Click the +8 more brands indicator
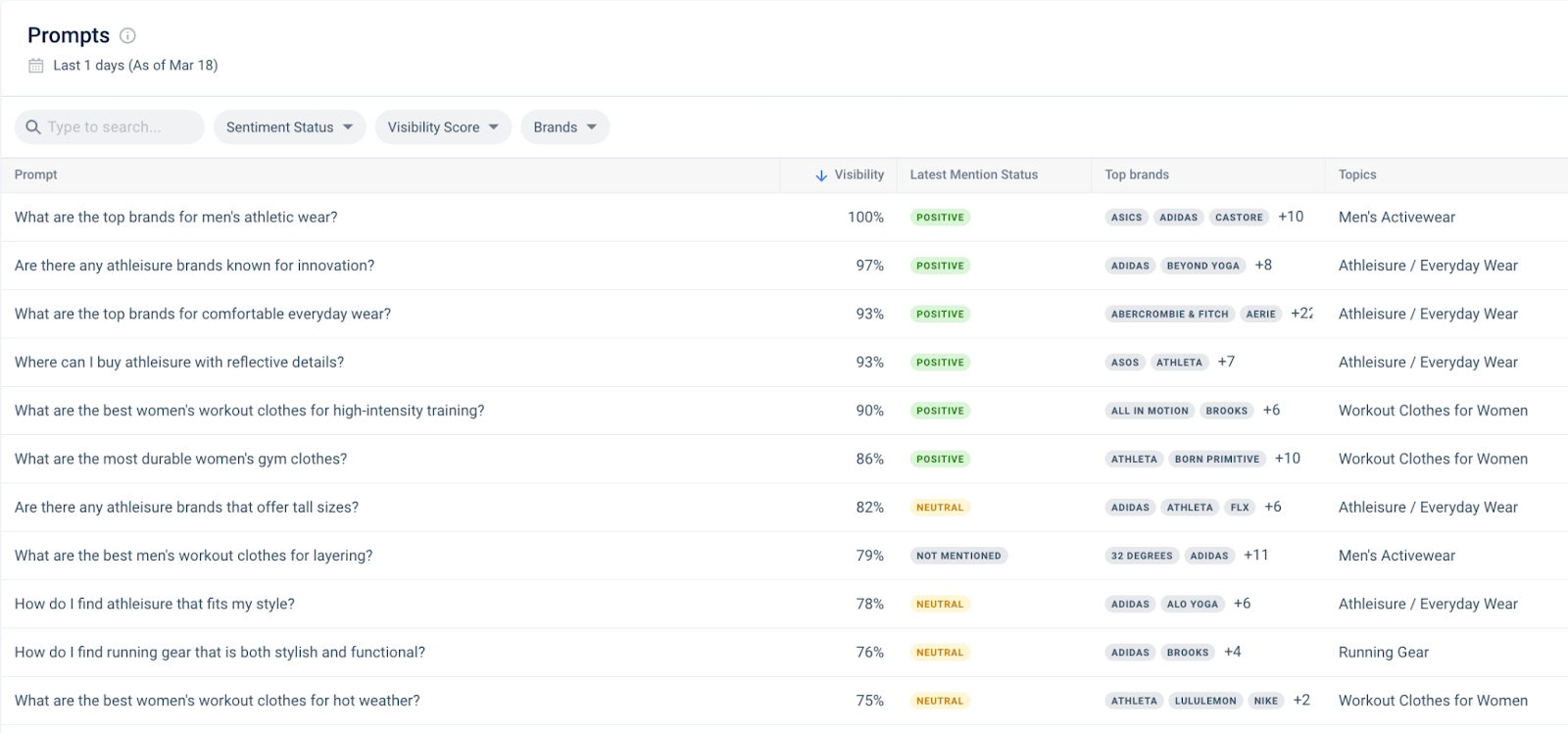 [x=1263, y=265]
